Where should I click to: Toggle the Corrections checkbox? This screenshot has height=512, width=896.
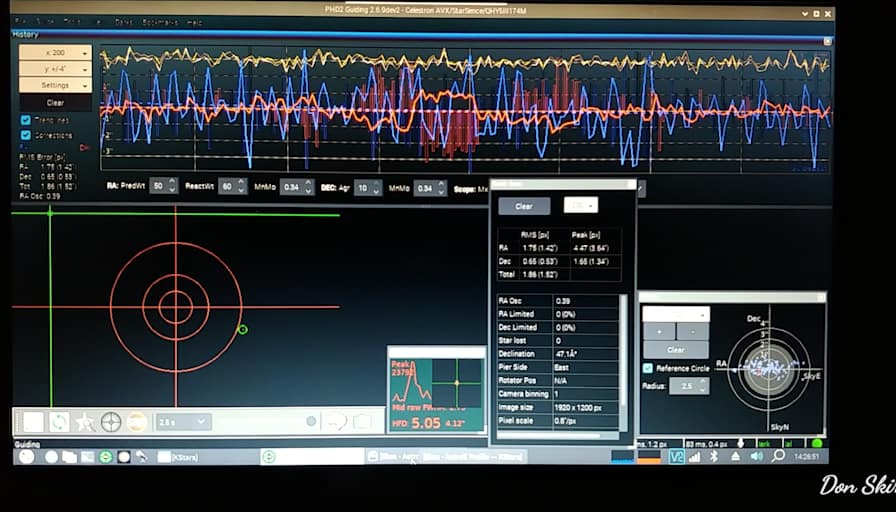pyautogui.click(x=26, y=135)
